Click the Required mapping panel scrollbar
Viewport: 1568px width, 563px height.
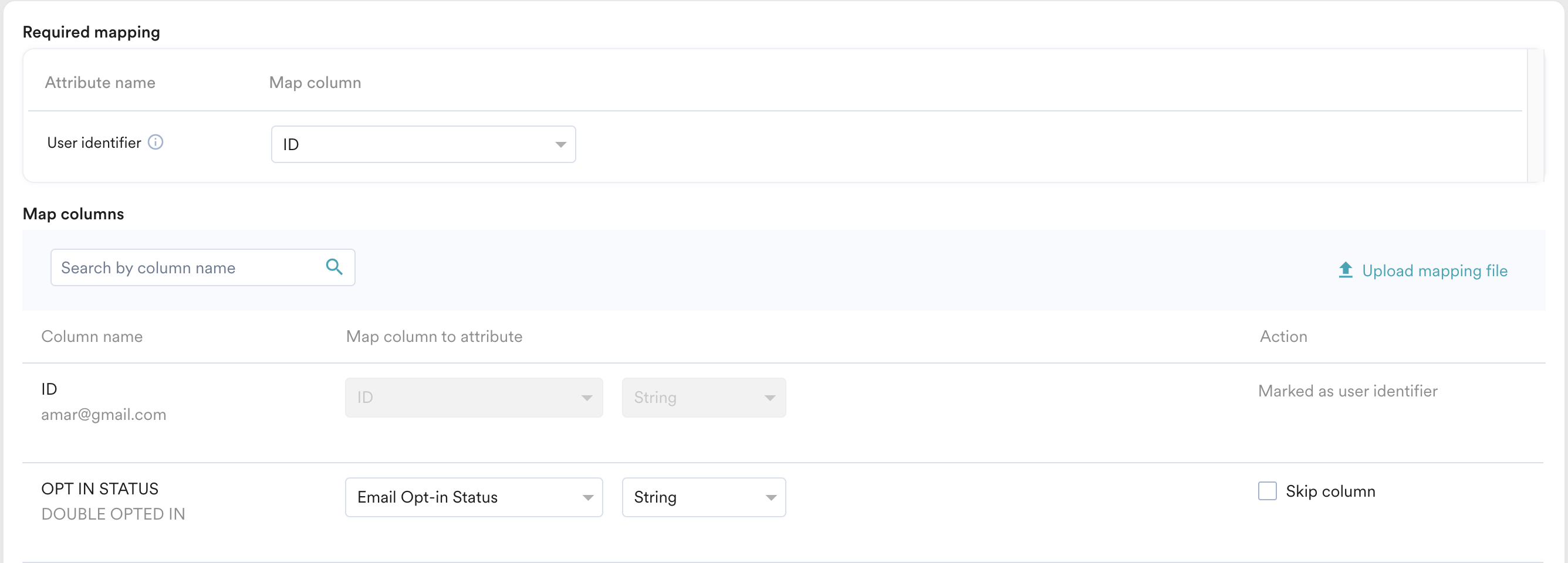(1536, 116)
